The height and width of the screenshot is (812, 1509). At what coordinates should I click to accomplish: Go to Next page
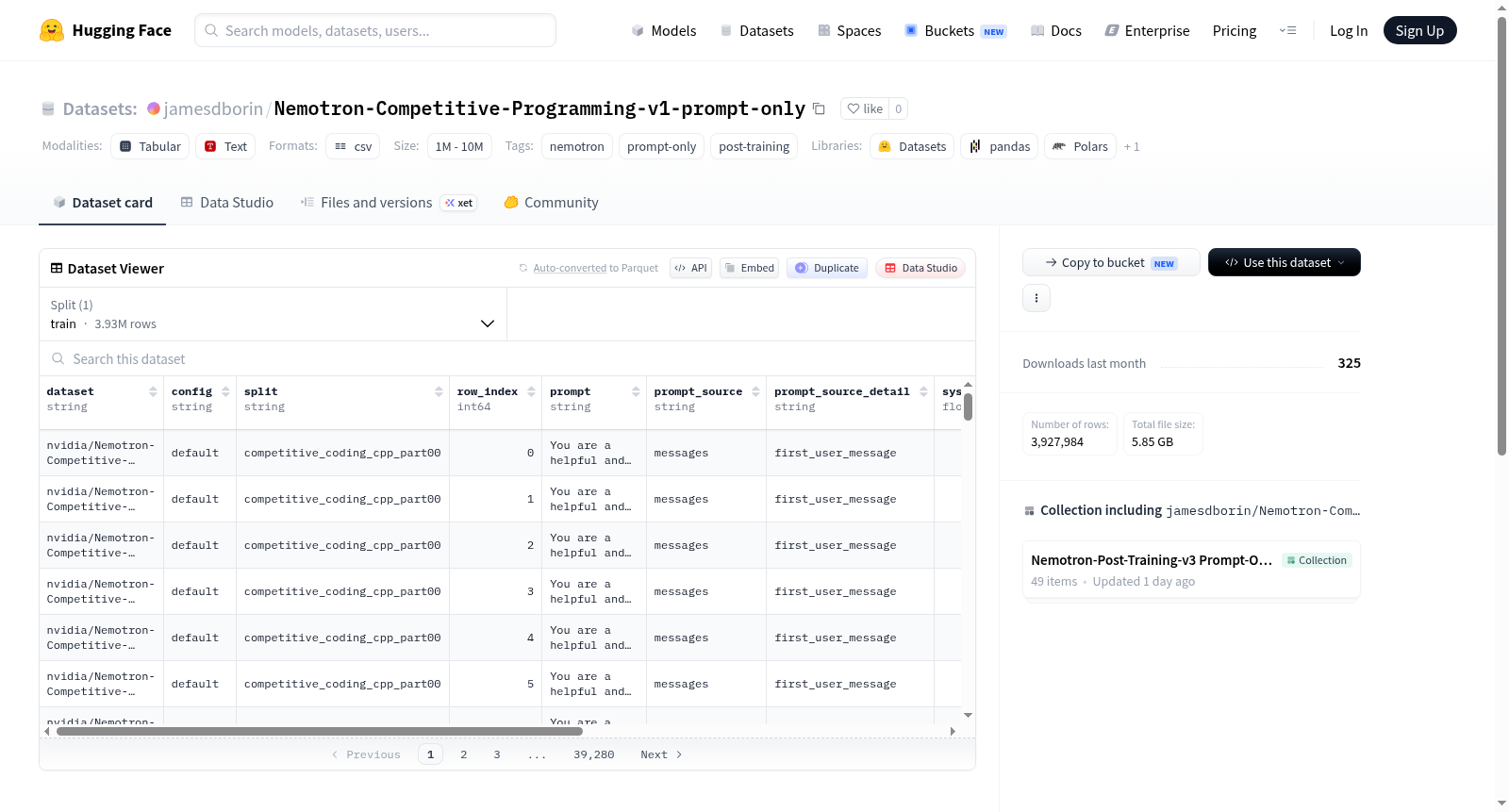point(661,754)
